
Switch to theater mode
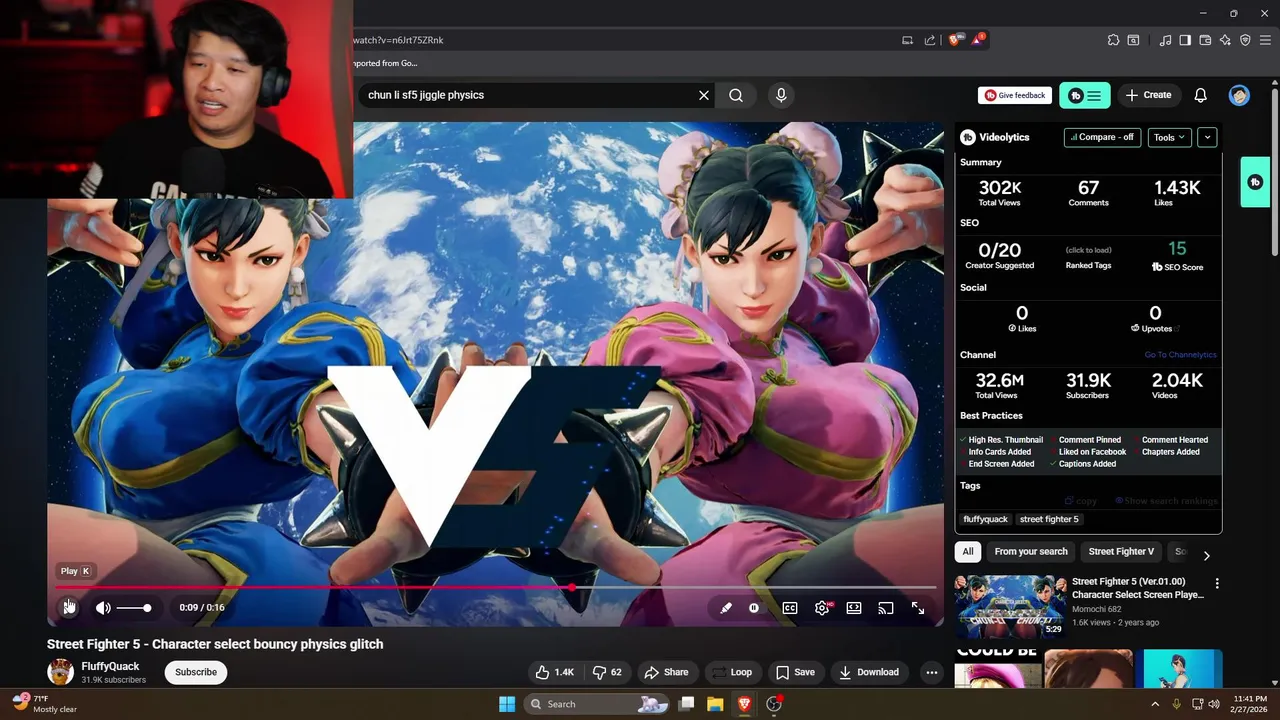[x=854, y=608]
